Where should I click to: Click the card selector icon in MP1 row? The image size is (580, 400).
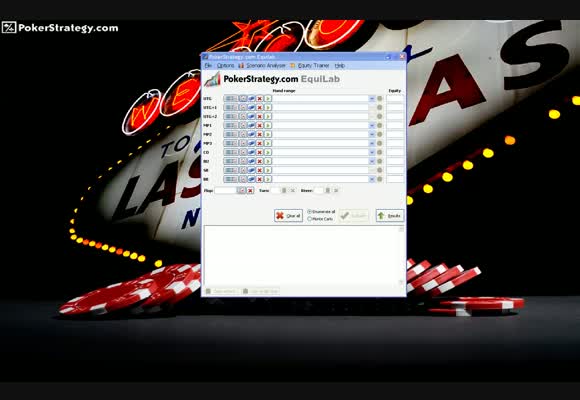point(243,125)
